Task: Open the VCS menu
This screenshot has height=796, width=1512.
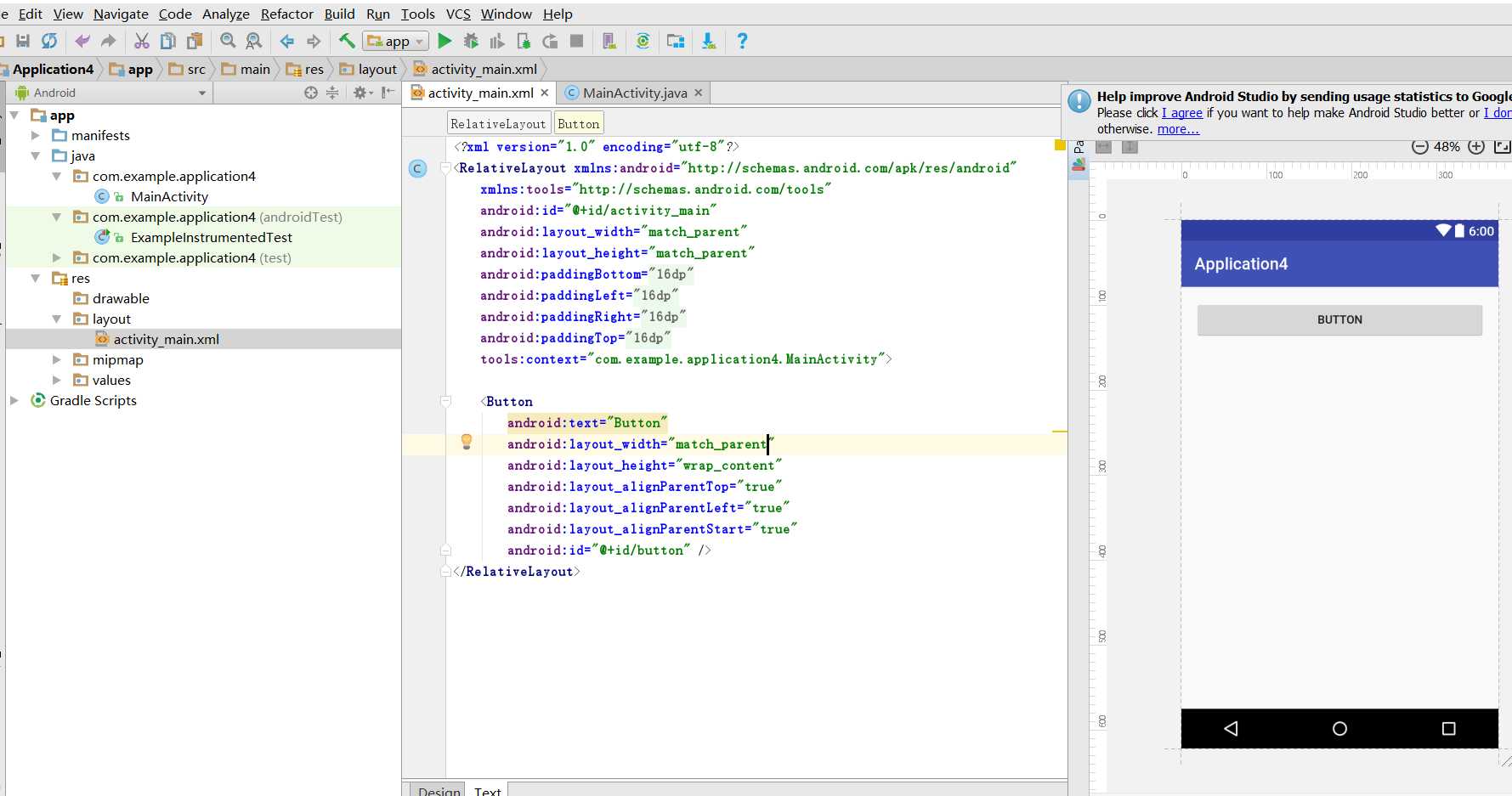Action: [x=458, y=14]
